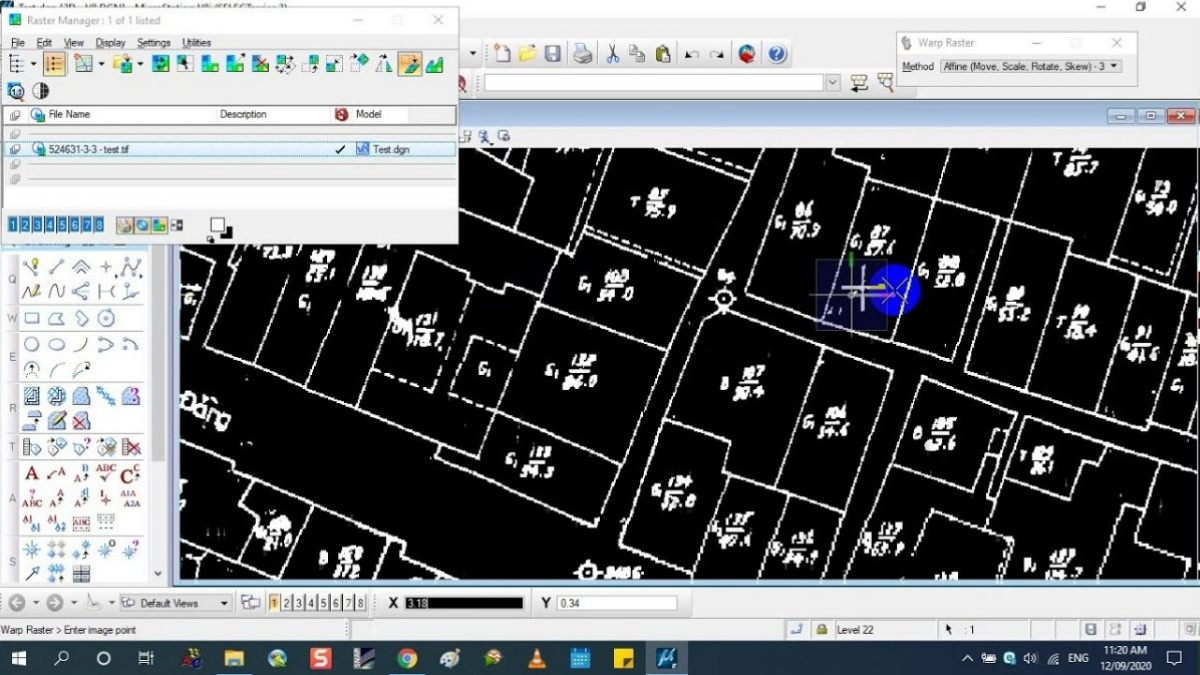This screenshot has width=1200, height=675.
Task: Toggle view 3 in Raster Manager
Action: [38, 225]
